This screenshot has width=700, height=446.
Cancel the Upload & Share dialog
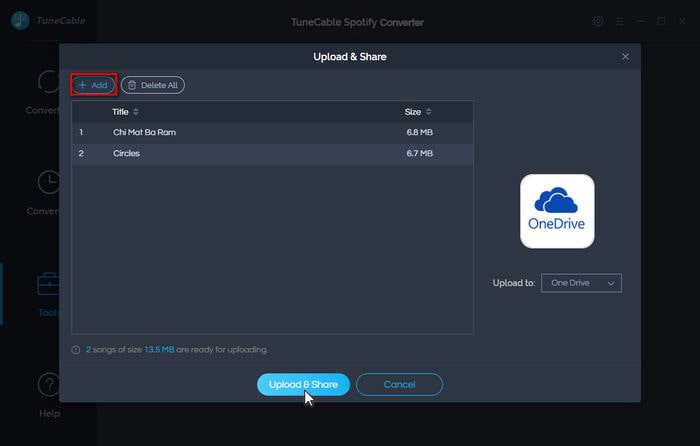click(x=399, y=384)
